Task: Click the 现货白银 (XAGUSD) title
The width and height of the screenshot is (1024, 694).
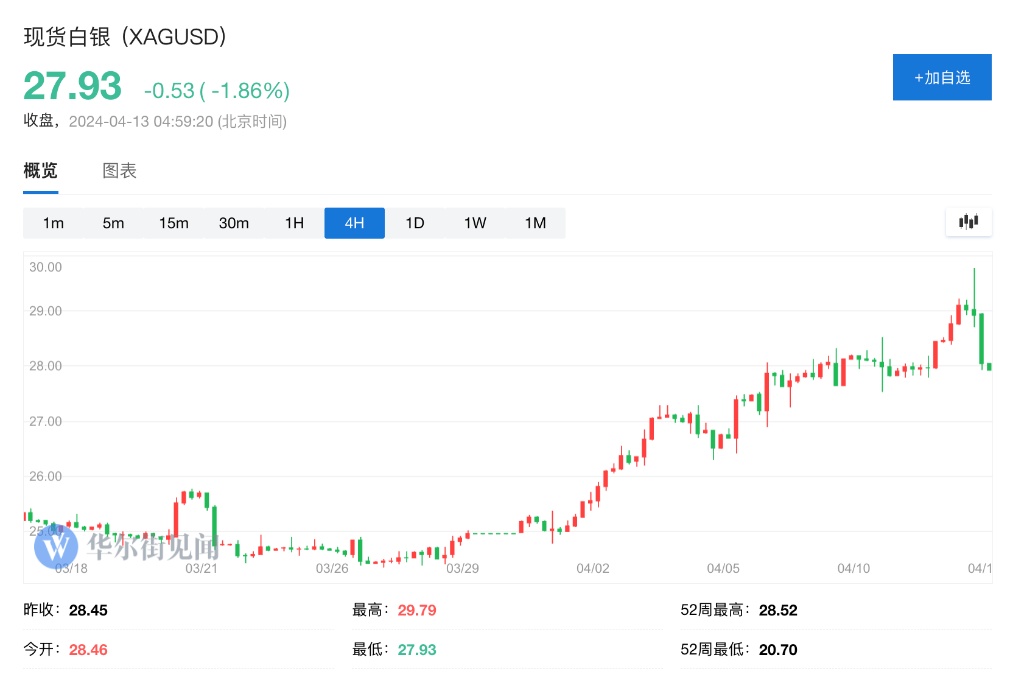Action: pyautogui.click(x=125, y=37)
